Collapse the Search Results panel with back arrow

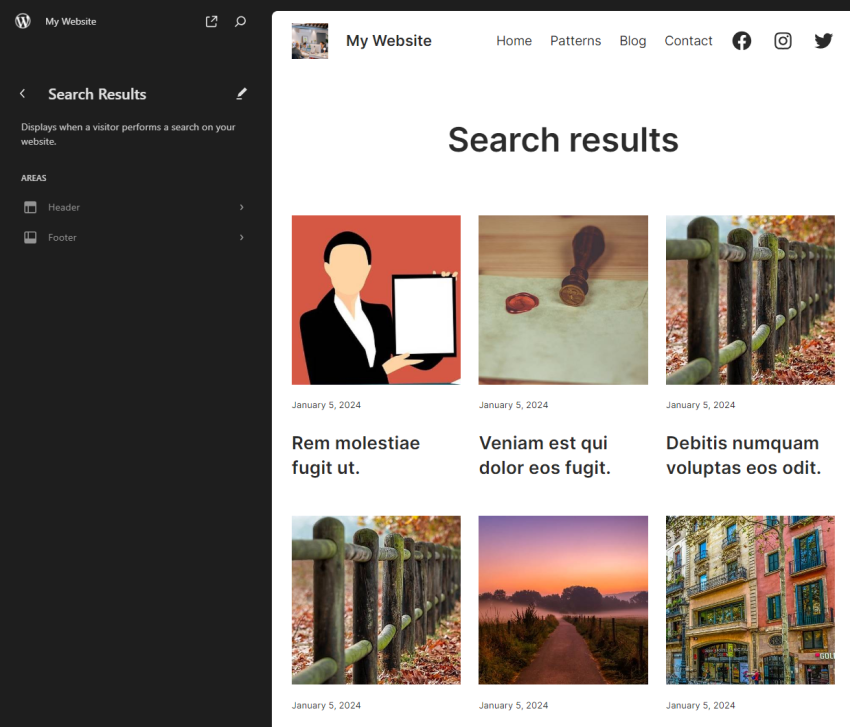(22, 93)
